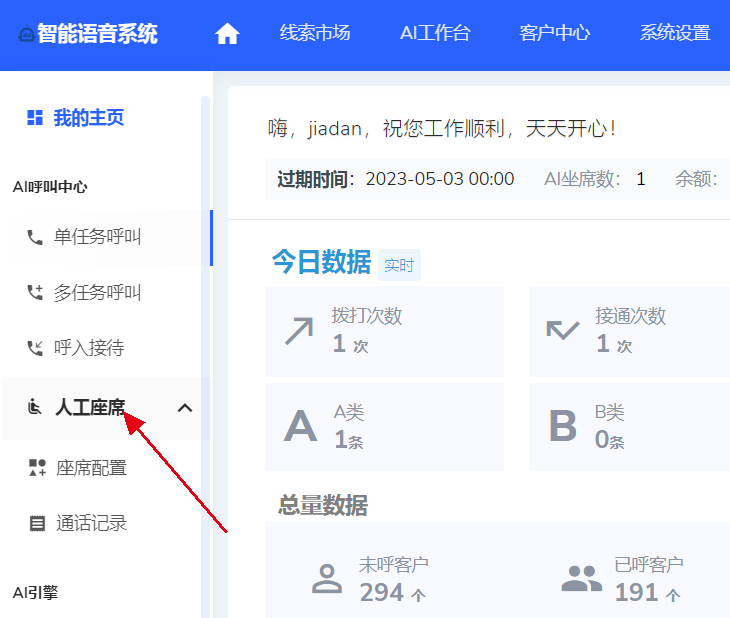Click the 过期时间 date 2023-05-03 00:00
Image resolution: width=730 pixels, height=618 pixels.
[x=439, y=179]
